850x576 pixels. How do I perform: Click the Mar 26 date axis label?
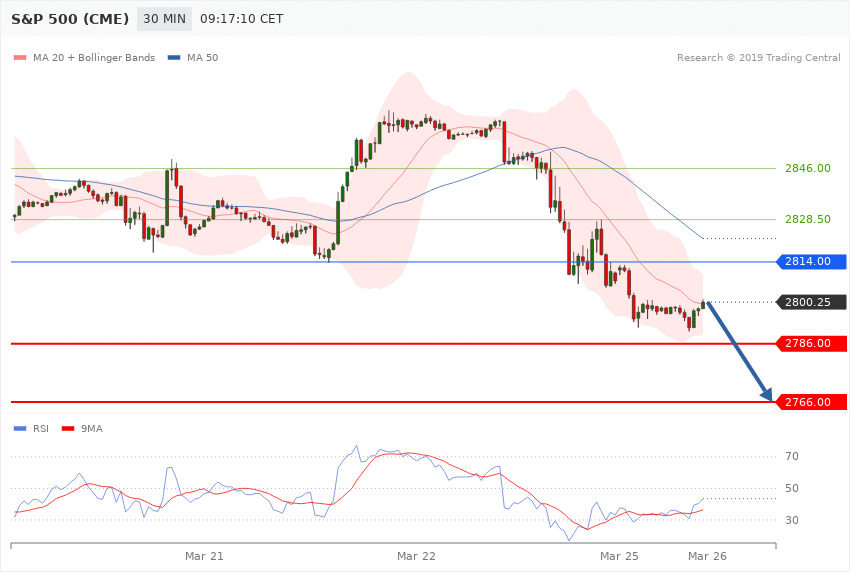point(707,556)
